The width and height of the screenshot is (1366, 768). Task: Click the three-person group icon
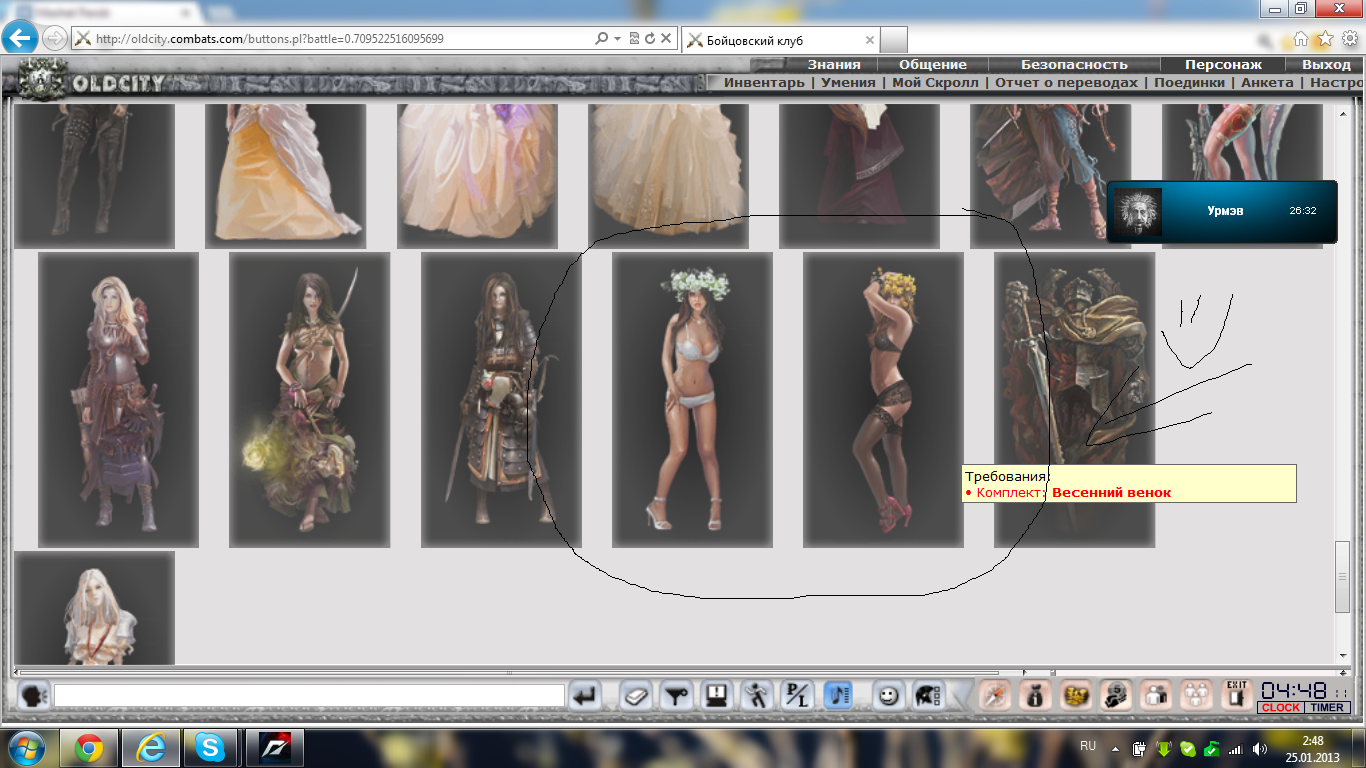[x=1197, y=695]
